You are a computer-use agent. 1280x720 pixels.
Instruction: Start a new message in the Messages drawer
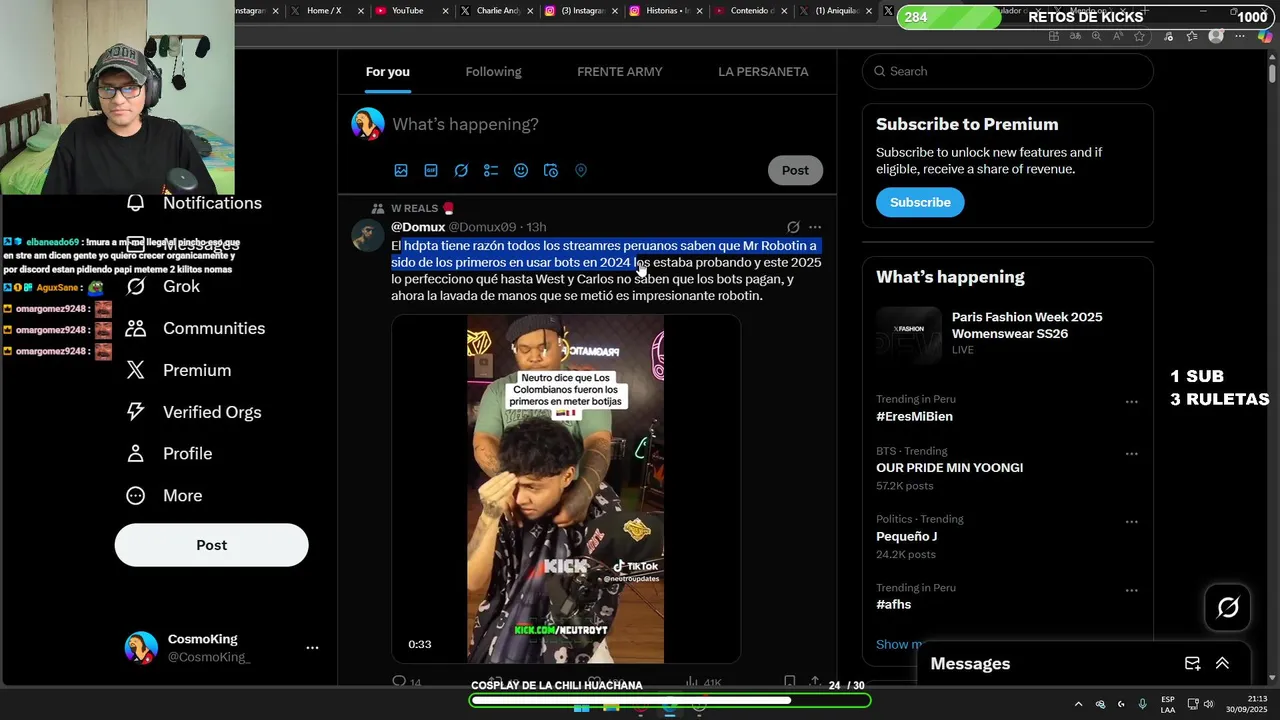click(x=1192, y=663)
